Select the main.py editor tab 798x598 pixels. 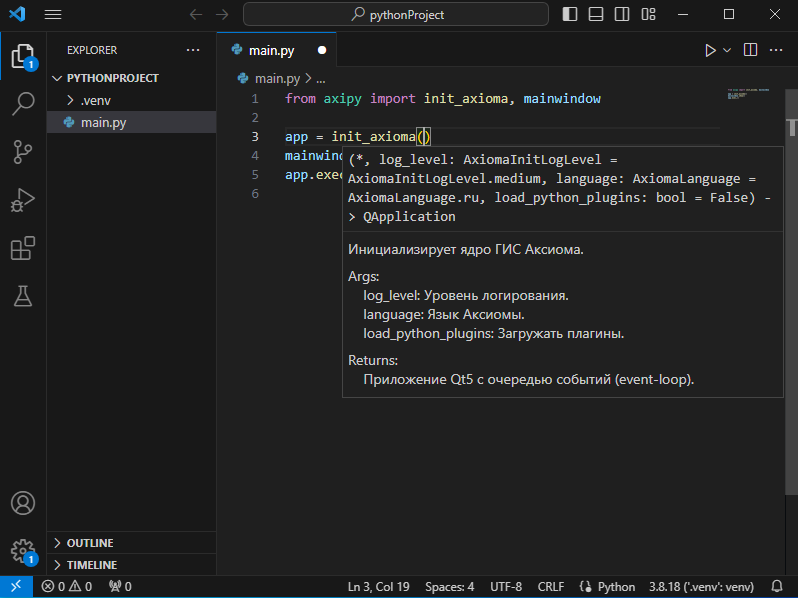272,50
